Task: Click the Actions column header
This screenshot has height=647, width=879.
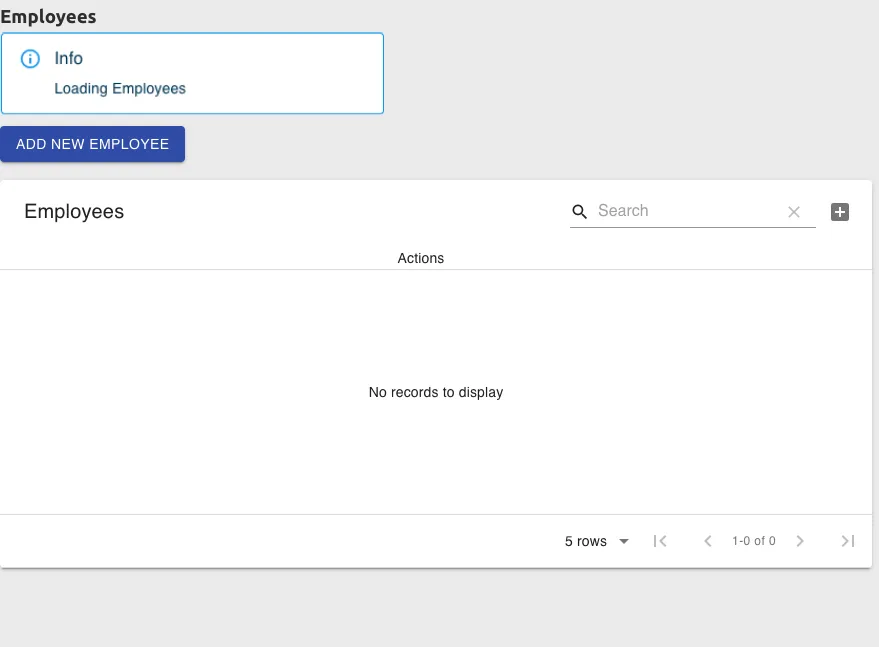Action: 420,258
